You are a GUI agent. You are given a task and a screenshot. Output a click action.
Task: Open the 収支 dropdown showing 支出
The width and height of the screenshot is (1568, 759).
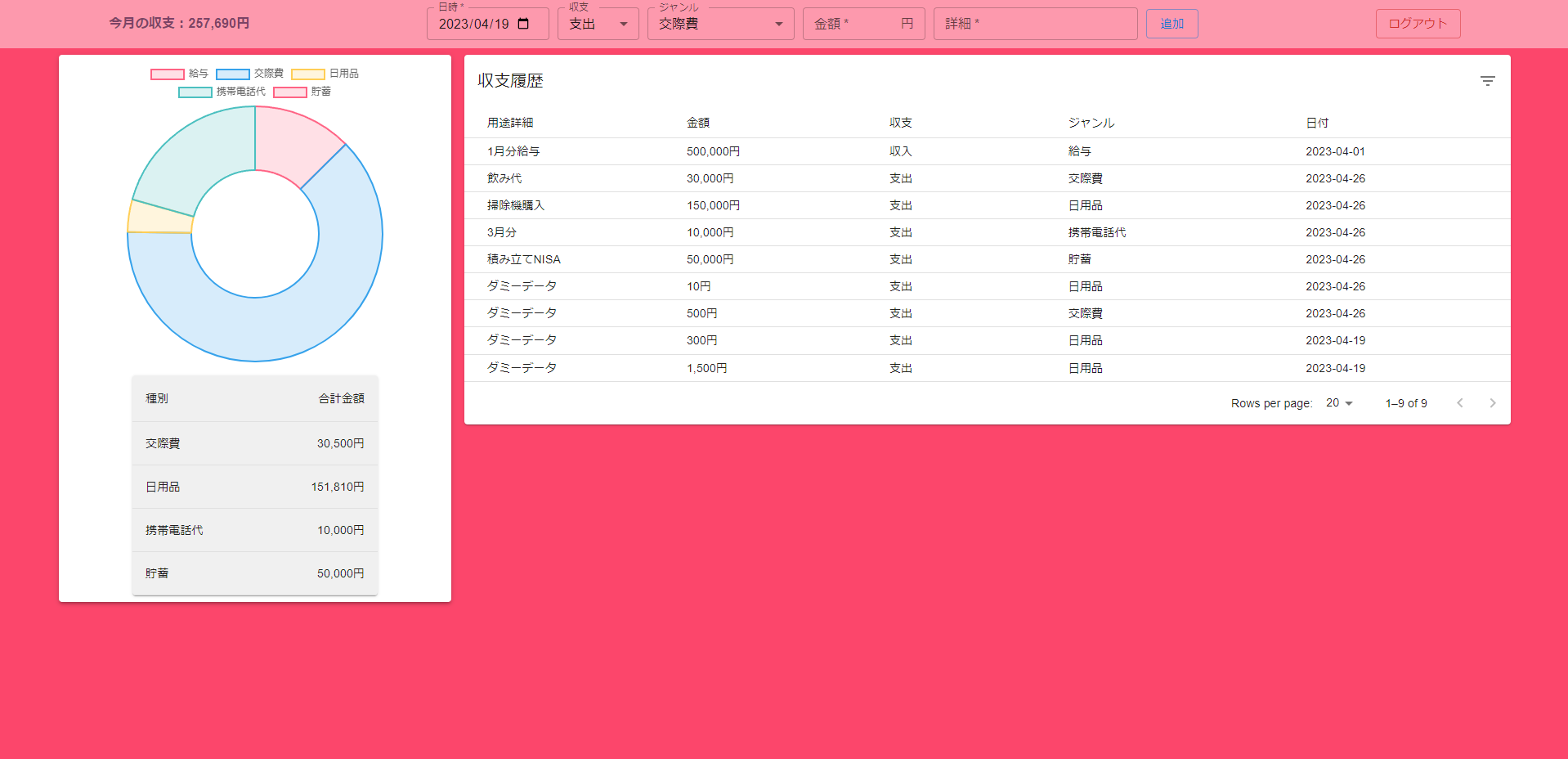pyautogui.click(x=598, y=24)
